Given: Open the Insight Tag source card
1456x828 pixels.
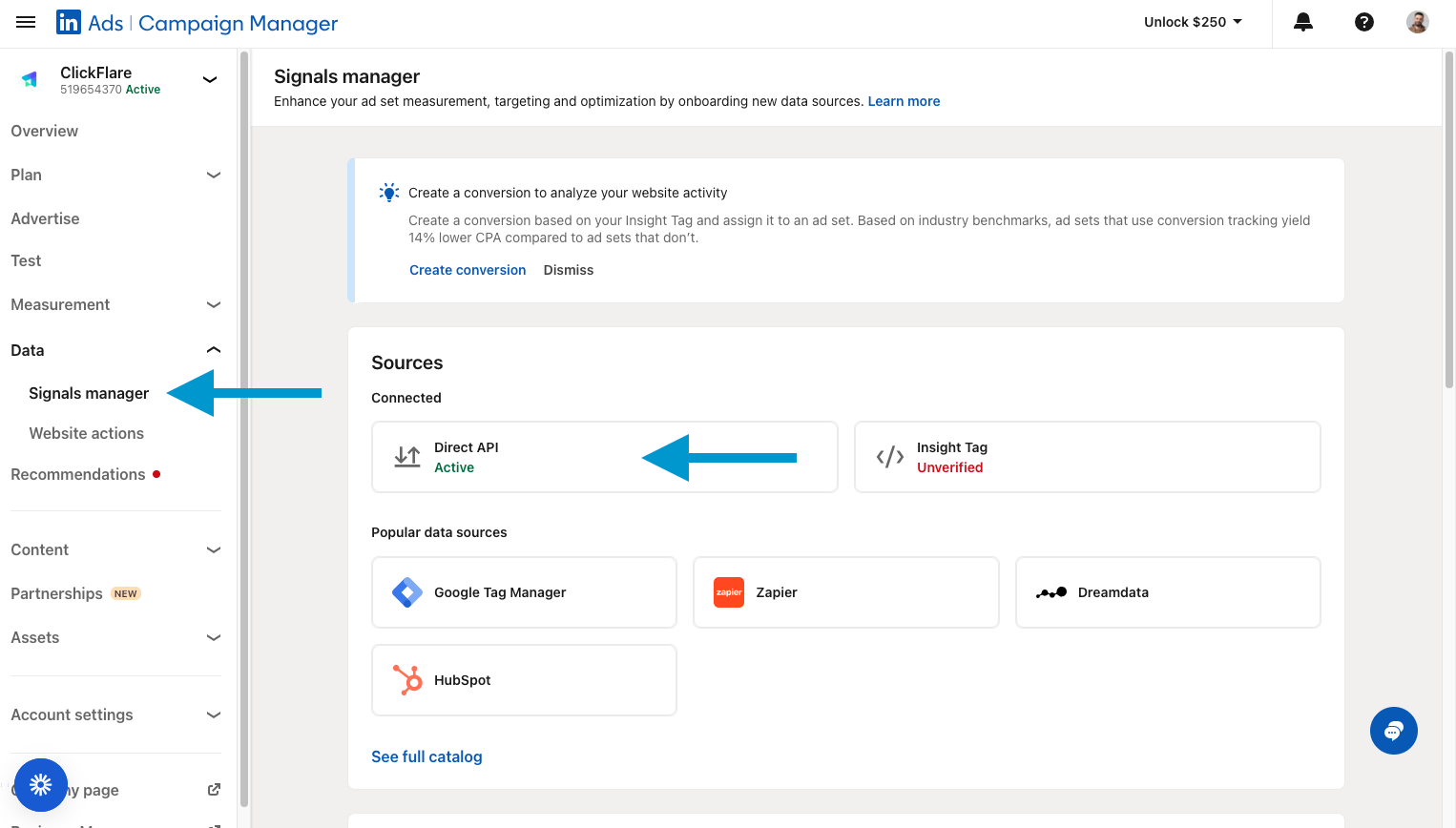Looking at the screenshot, I should 1087,457.
